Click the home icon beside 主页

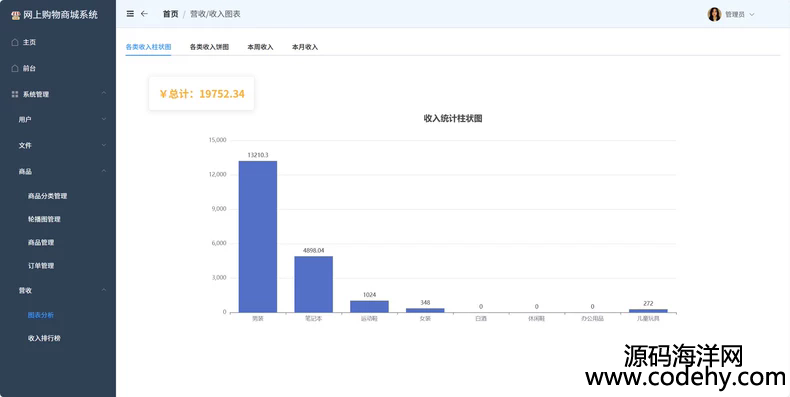point(15,42)
